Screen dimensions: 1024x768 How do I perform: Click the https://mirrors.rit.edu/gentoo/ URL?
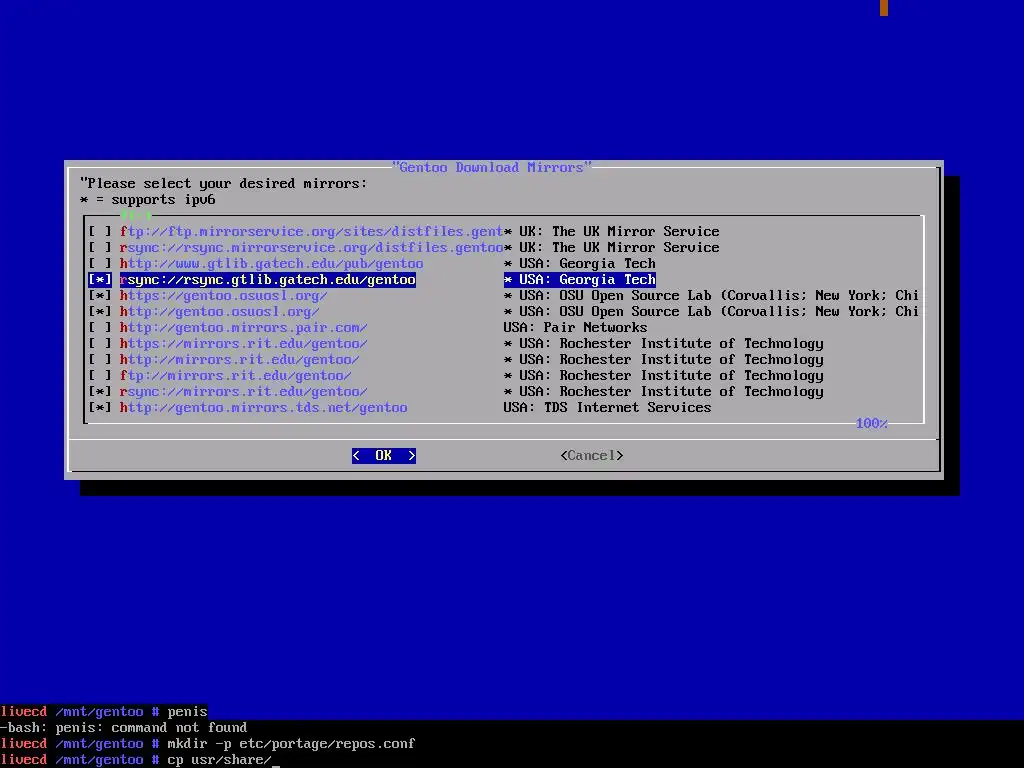click(x=244, y=344)
